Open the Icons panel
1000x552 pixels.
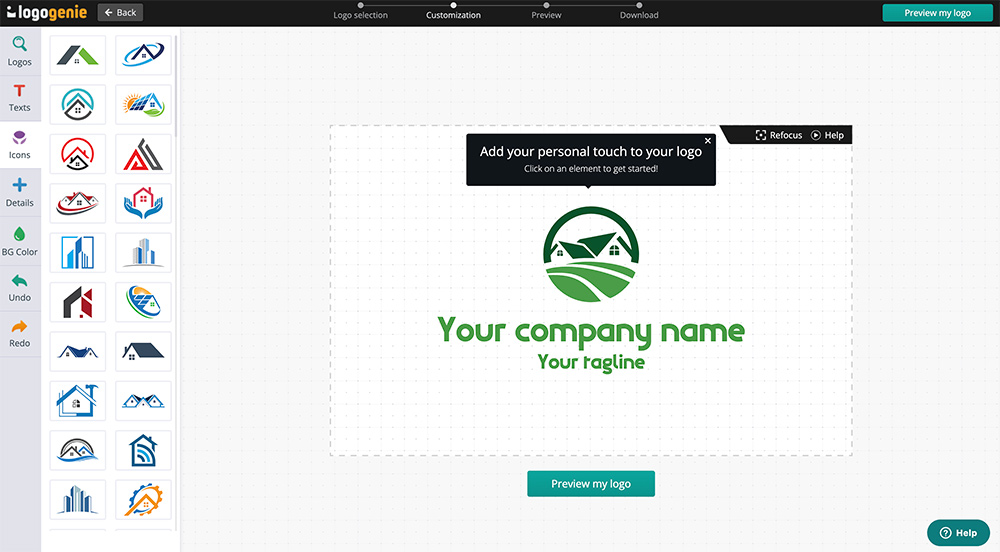coord(20,145)
